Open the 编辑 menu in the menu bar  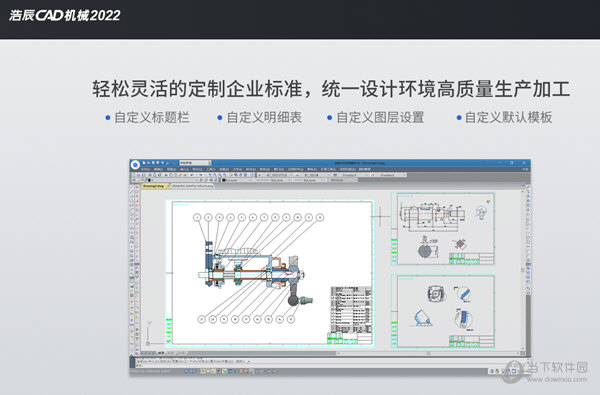[x=158, y=169]
